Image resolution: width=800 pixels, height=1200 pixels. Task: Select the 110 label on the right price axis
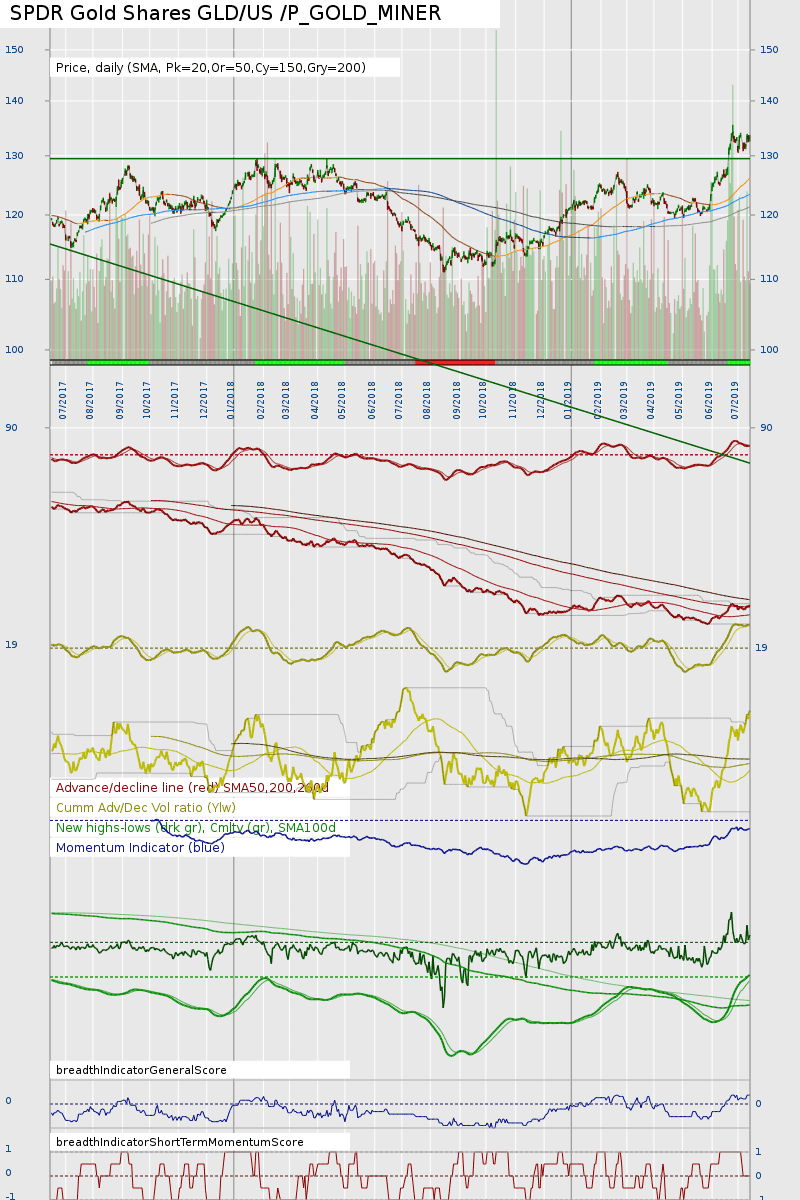point(770,278)
